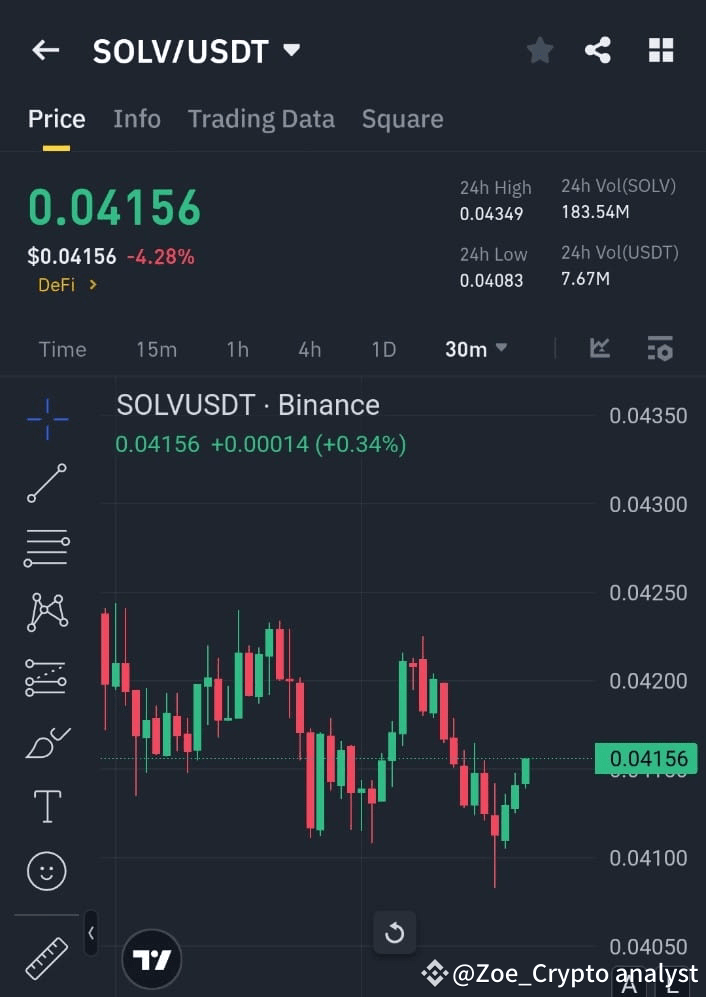The width and height of the screenshot is (706, 997).
Task: Open the SOLV/USDT pair selector dropdown
Action: [x=290, y=50]
